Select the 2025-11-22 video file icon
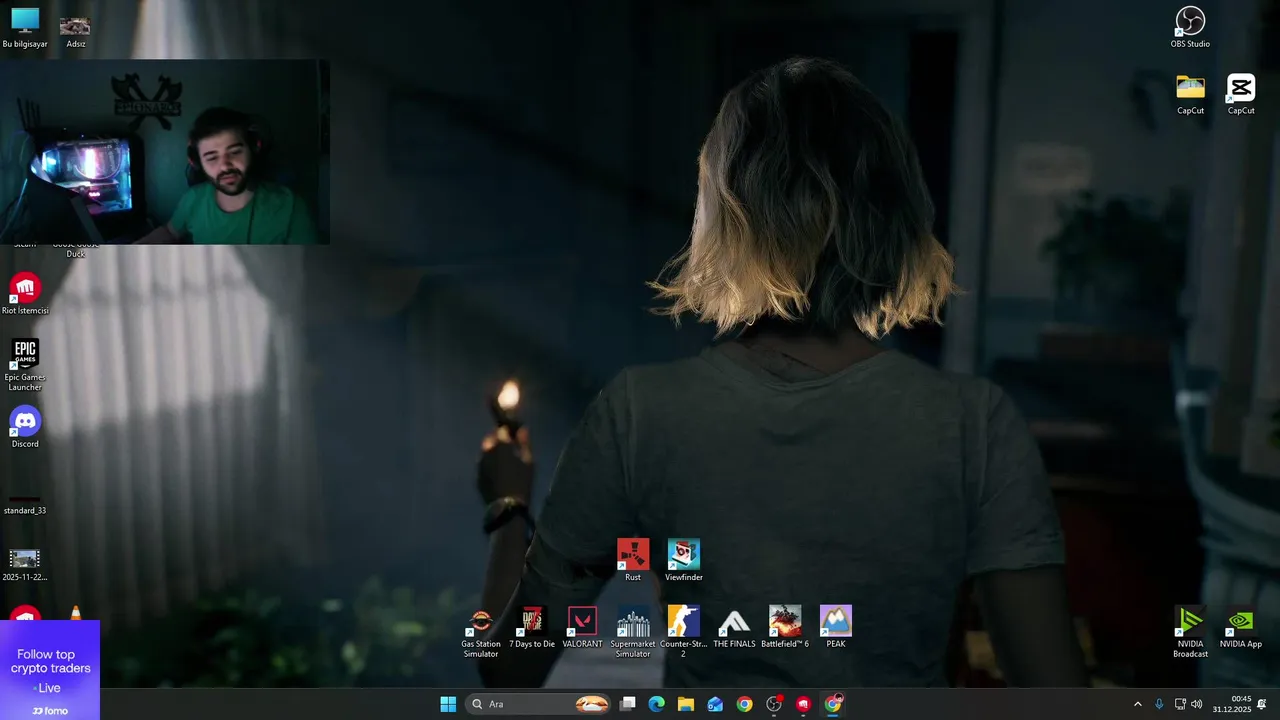 tap(25, 565)
